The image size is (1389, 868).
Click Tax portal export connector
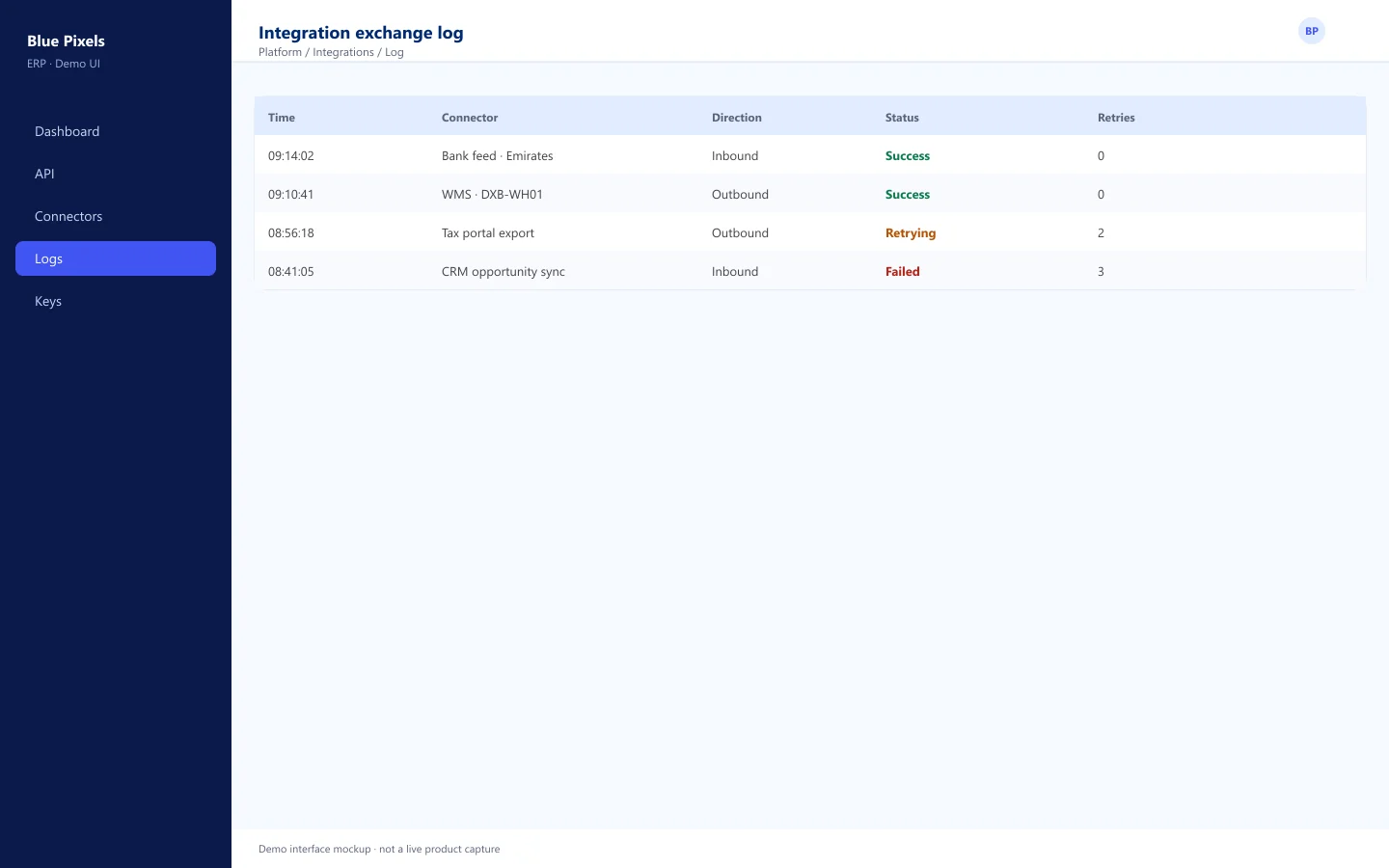488,232
